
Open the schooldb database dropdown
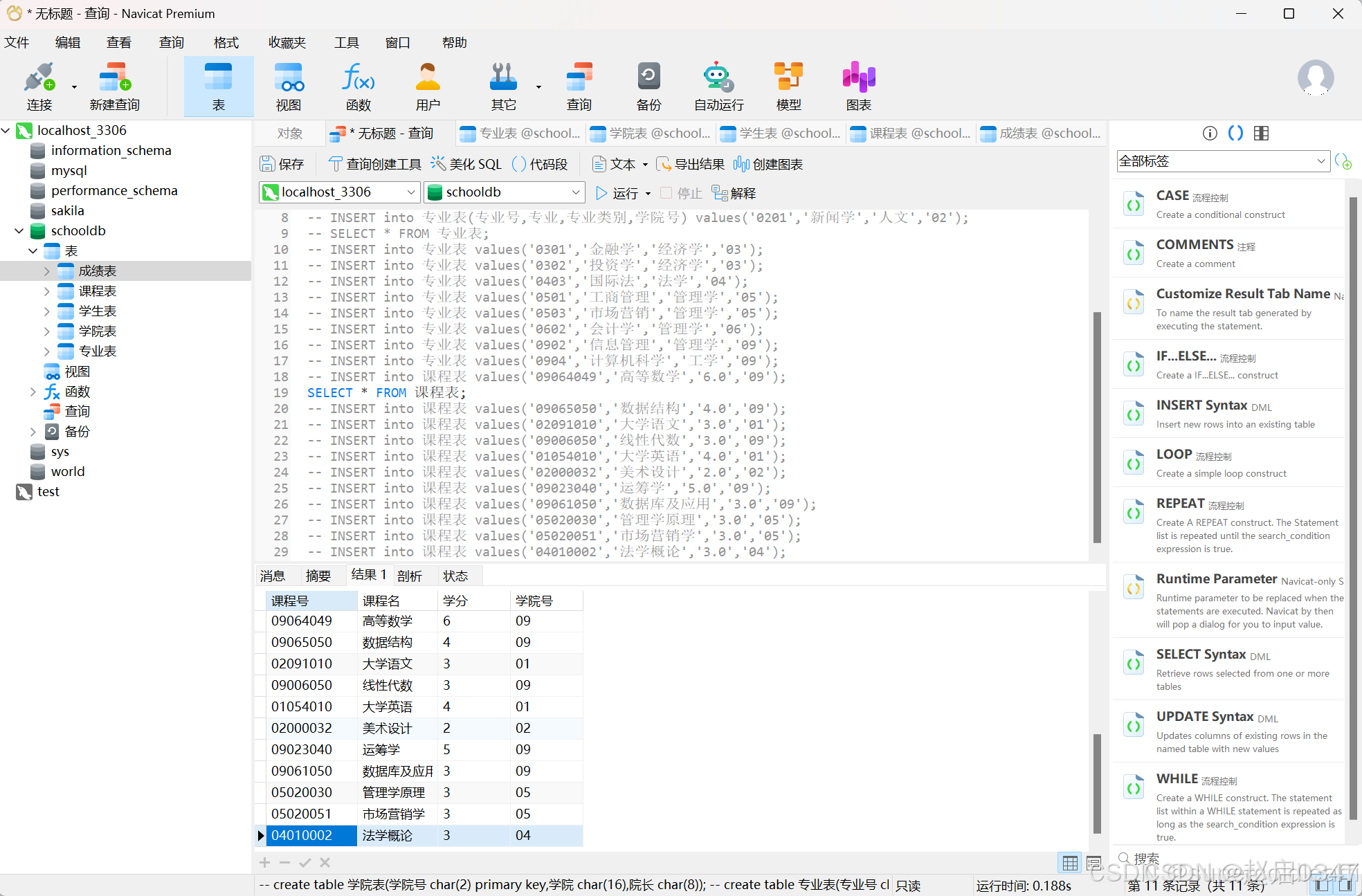pos(575,192)
